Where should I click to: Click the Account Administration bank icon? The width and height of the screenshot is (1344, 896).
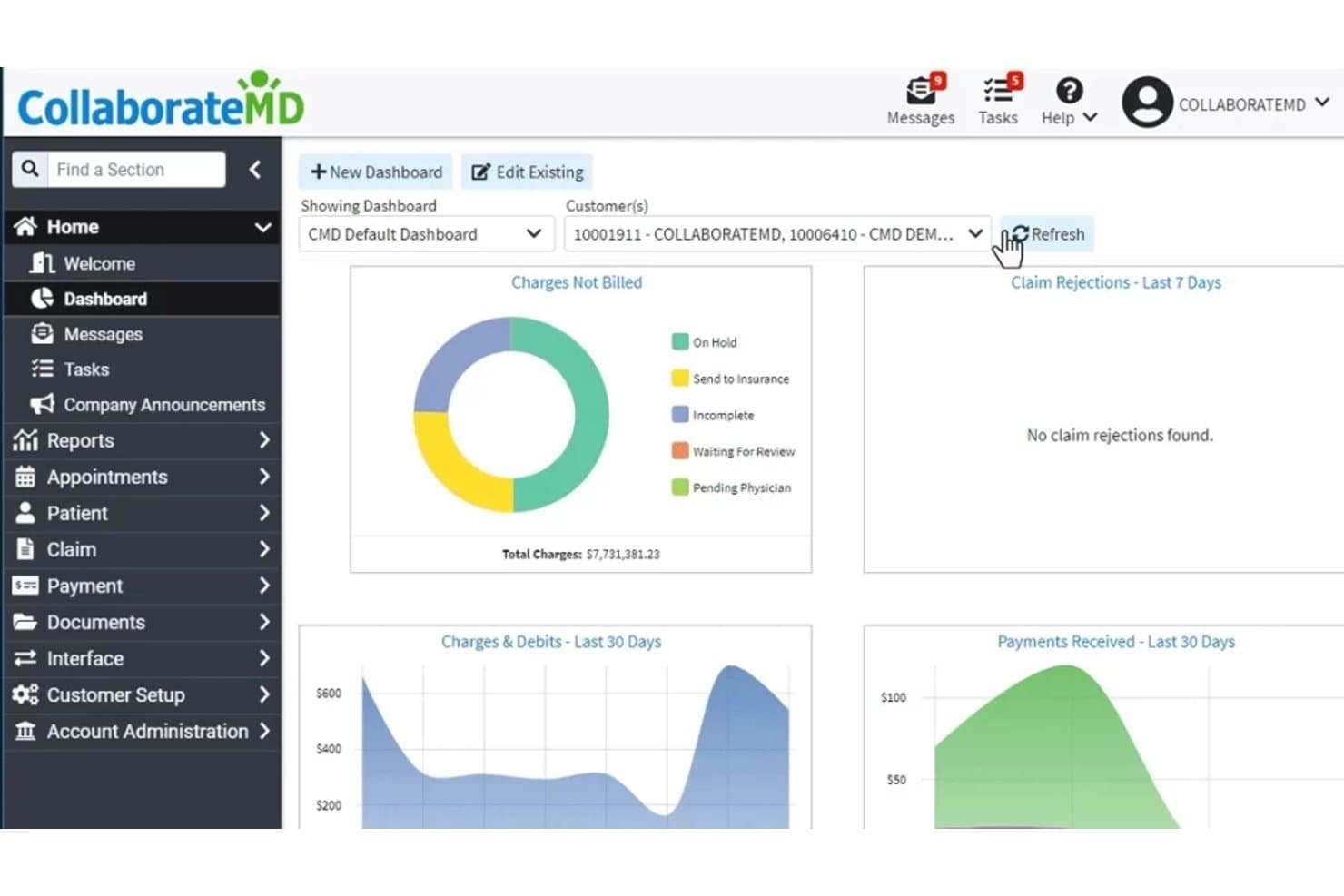(25, 731)
